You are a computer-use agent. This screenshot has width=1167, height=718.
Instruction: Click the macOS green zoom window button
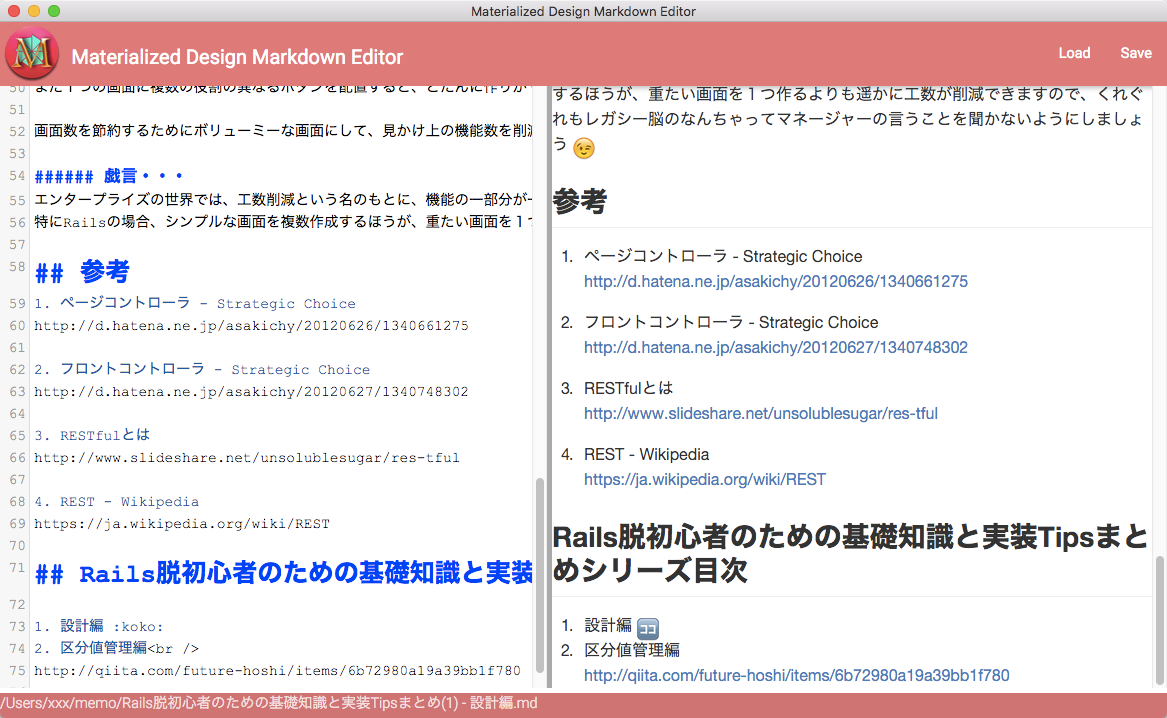(x=54, y=11)
